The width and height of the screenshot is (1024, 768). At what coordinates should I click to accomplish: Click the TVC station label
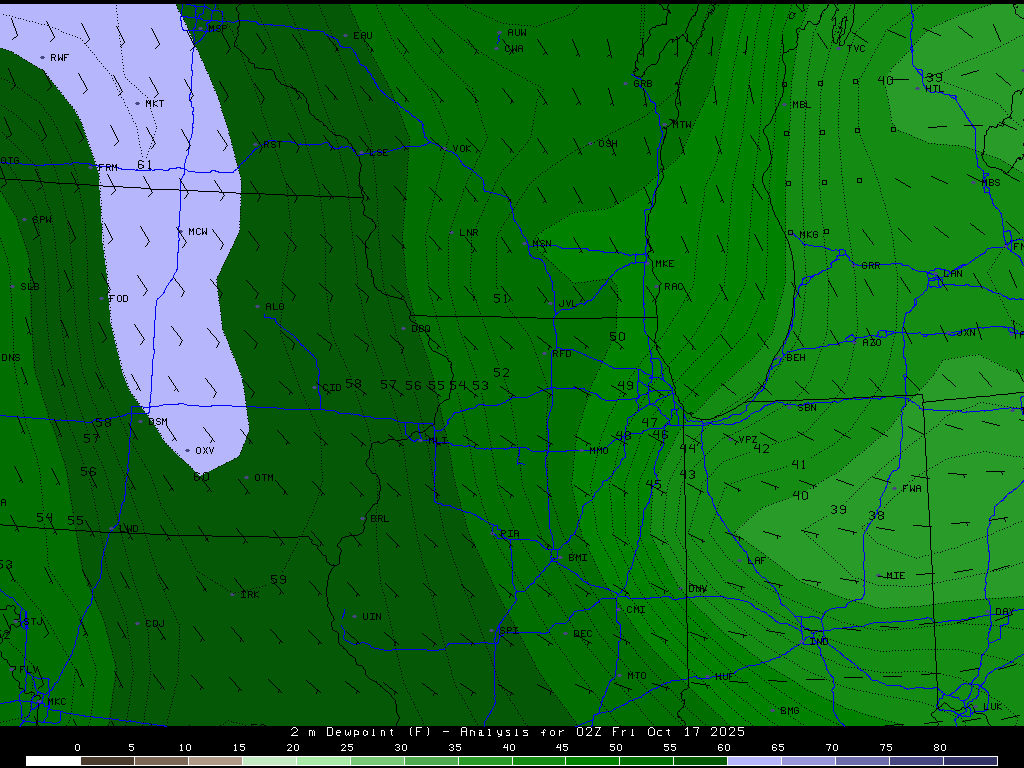856,48
